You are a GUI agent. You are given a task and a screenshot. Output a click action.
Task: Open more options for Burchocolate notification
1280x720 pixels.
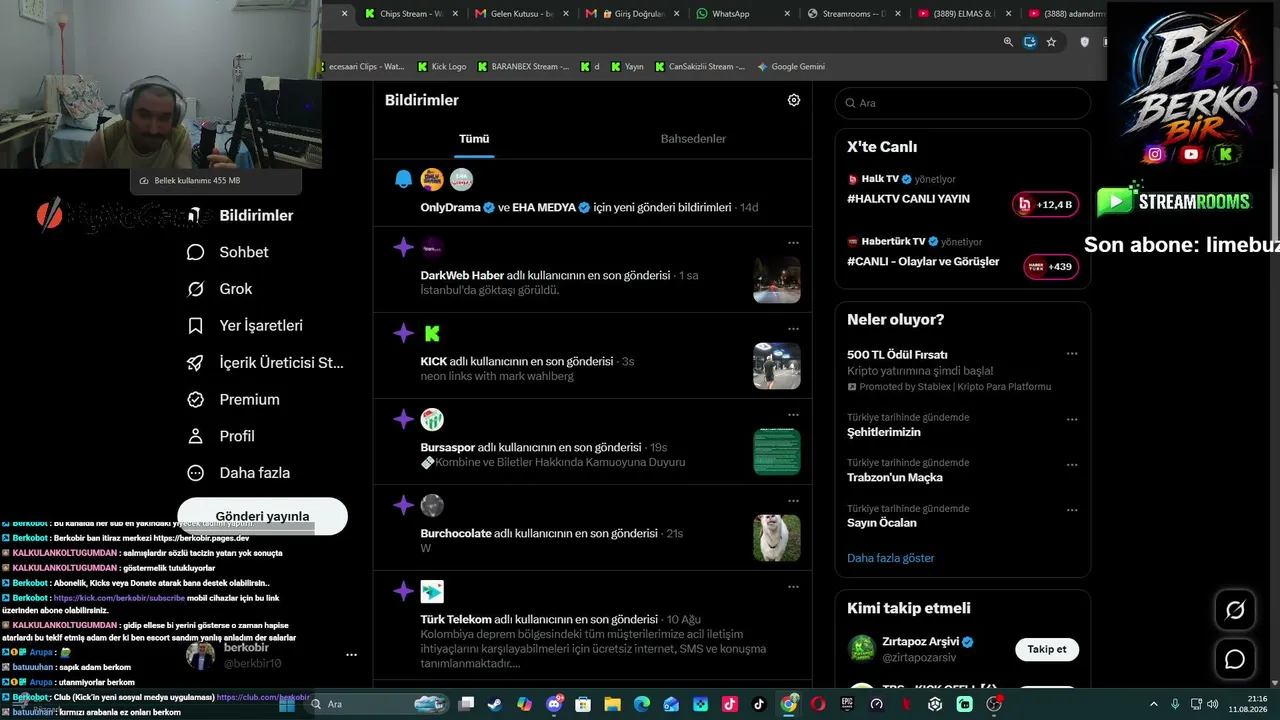793,501
